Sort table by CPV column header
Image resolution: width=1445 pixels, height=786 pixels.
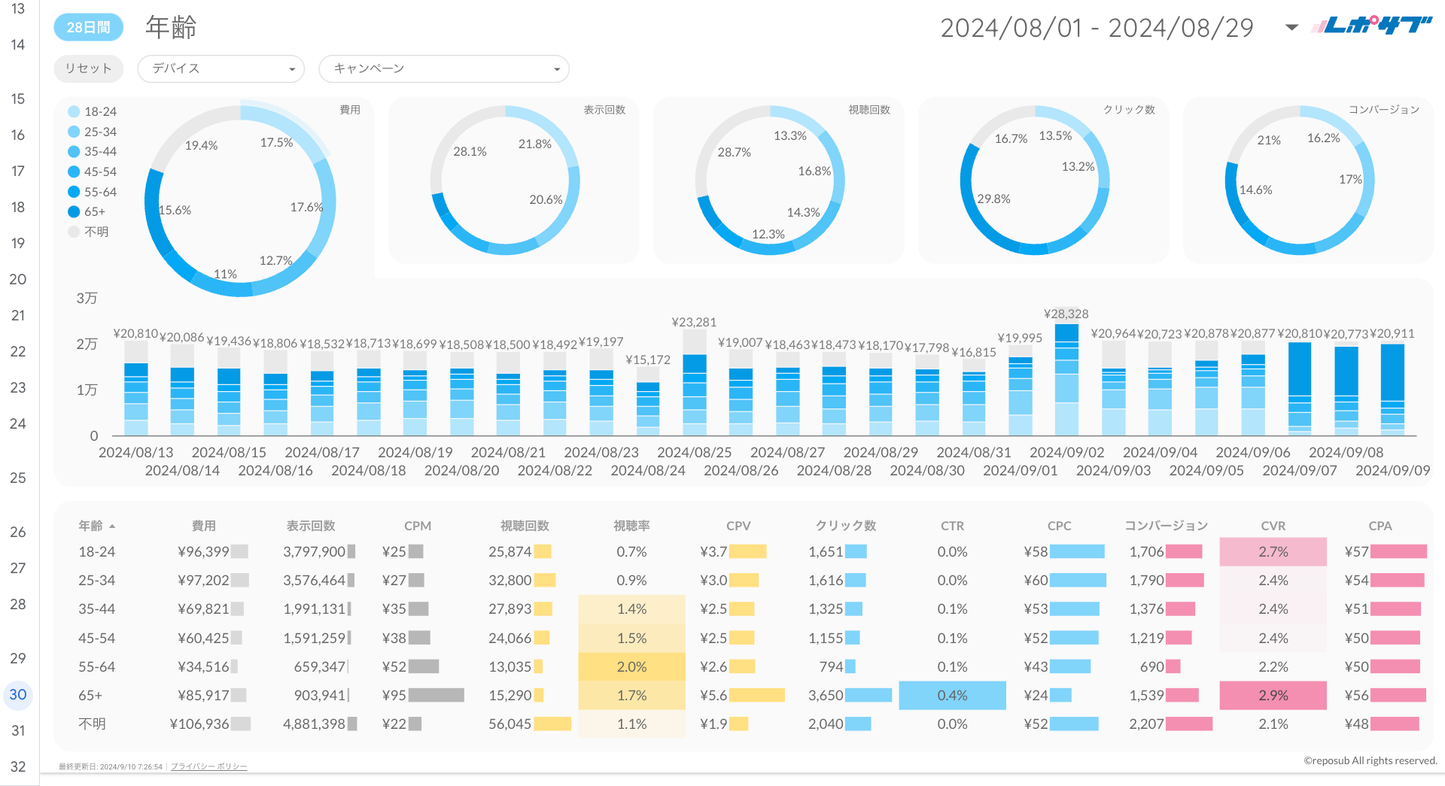pyautogui.click(x=738, y=525)
